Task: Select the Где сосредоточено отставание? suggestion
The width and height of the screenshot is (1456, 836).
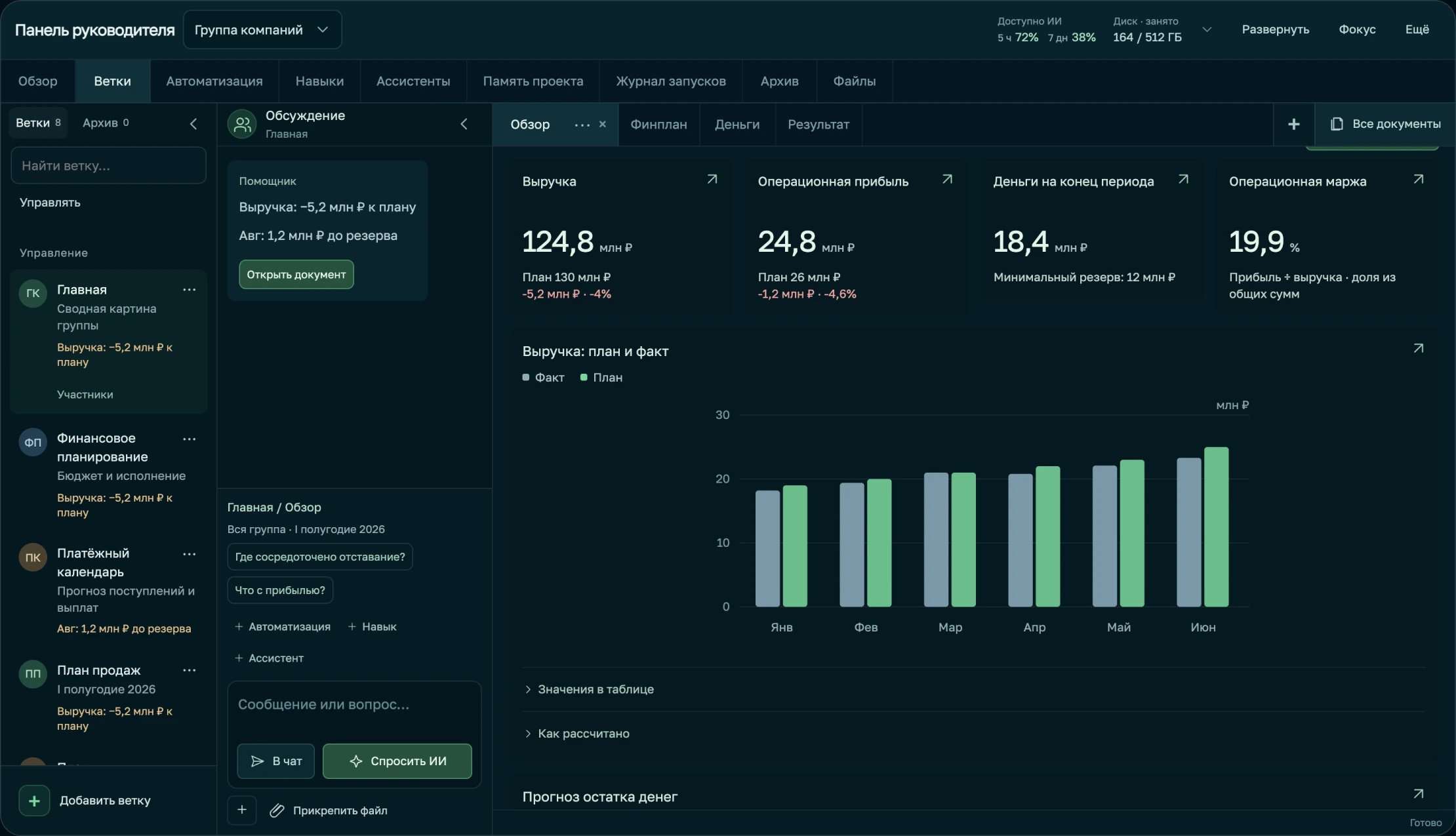Action: (320, 557)
